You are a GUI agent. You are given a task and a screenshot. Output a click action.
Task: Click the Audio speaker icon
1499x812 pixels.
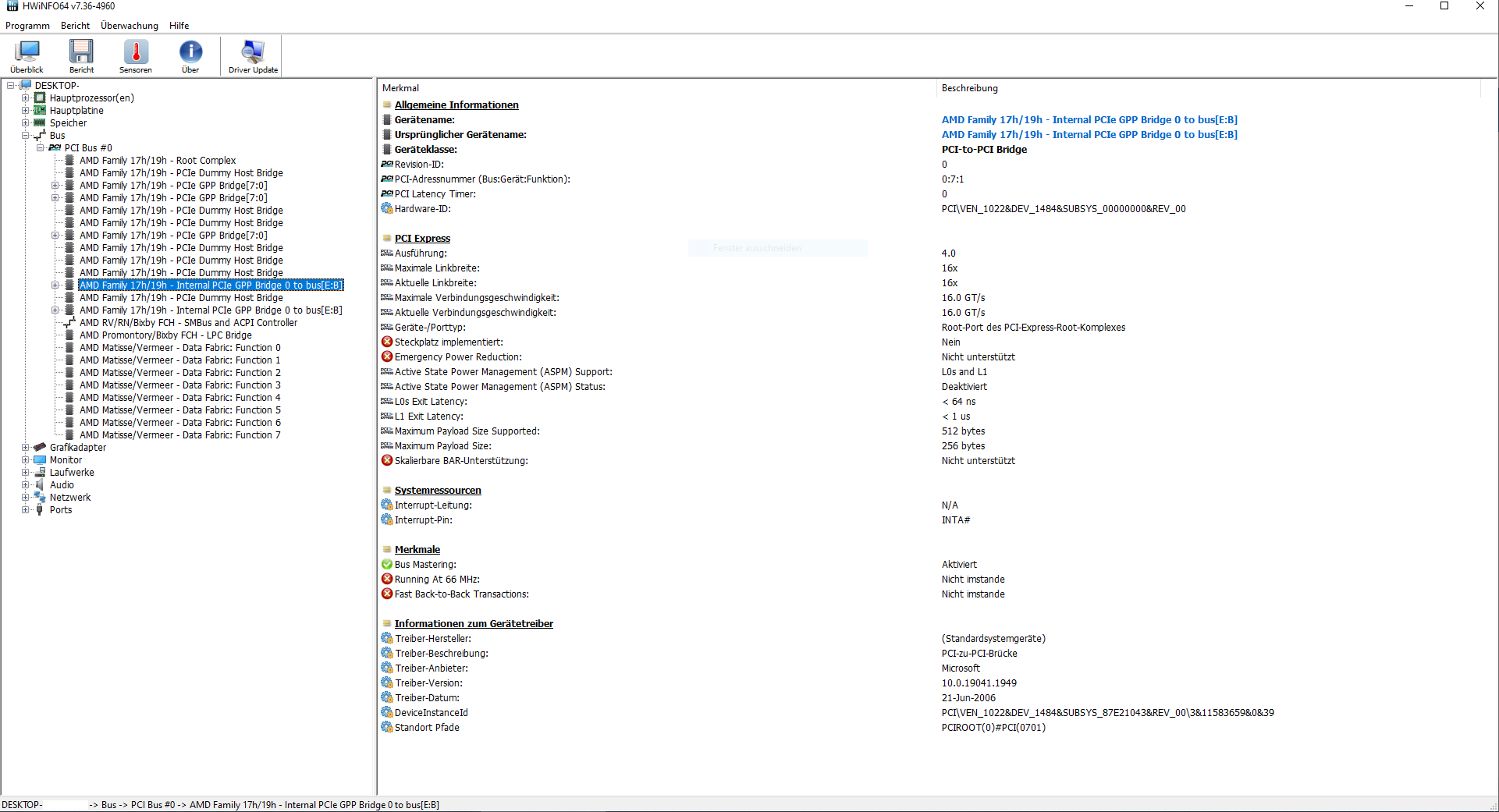pos(40,485)
